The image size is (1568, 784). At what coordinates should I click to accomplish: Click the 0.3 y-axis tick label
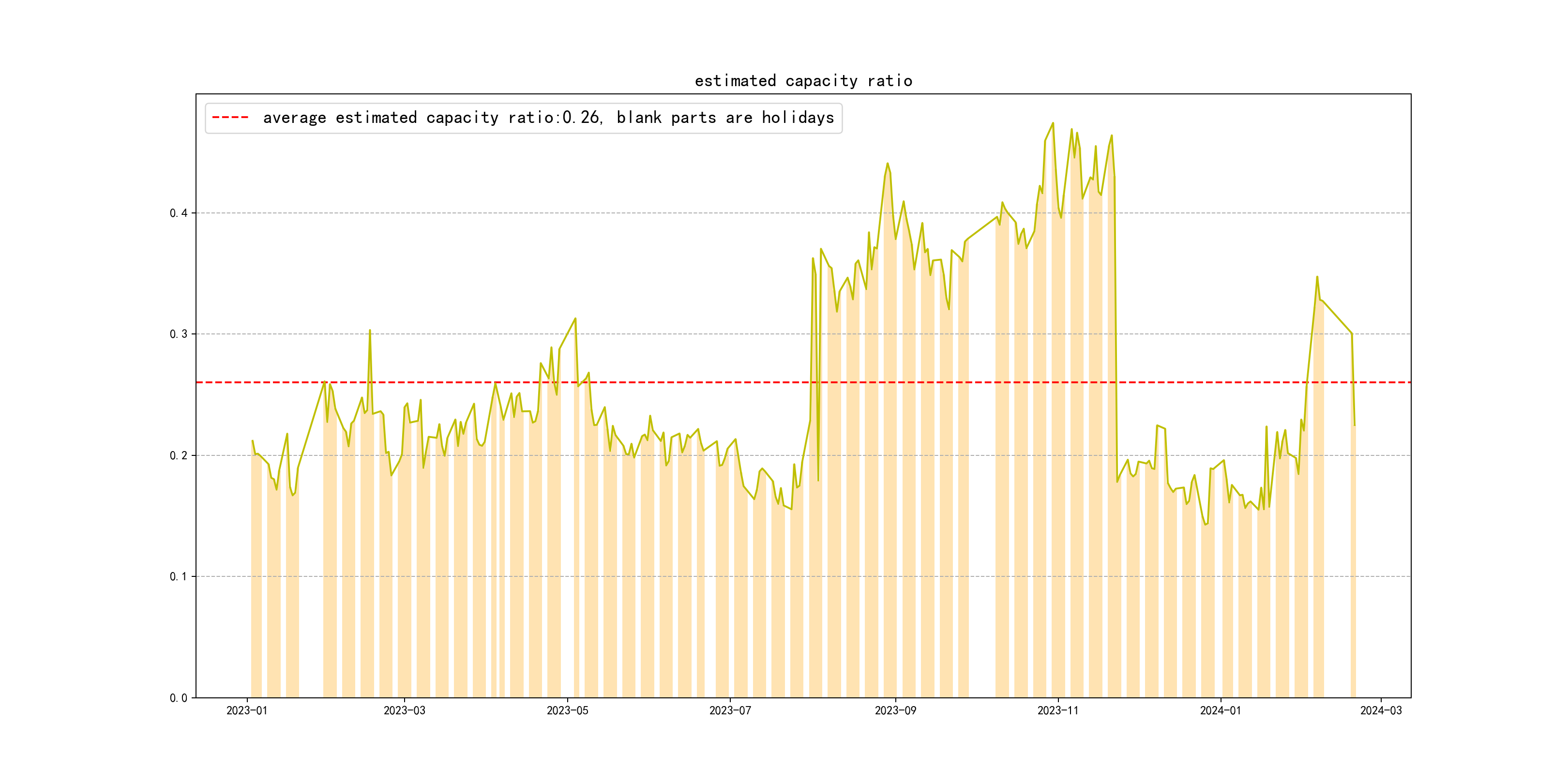point(179,334)
